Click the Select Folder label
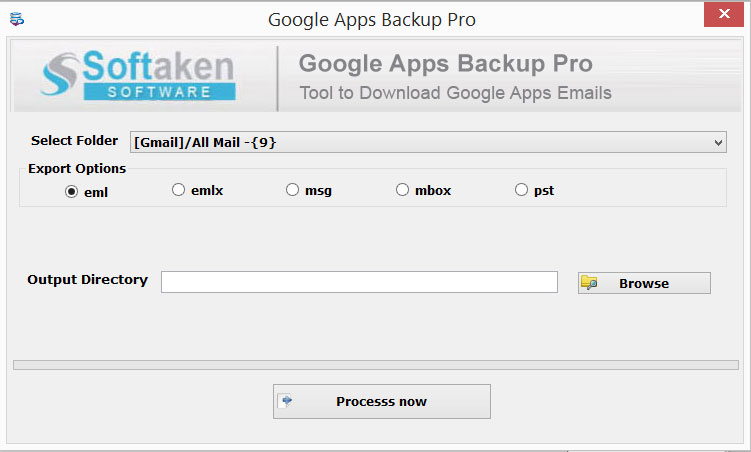 (74, 140)
